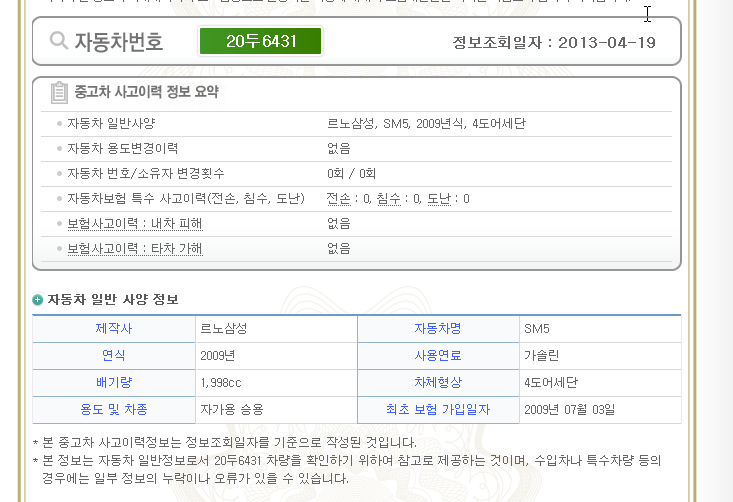733x502 pixels.
Task: Click the value 르노삼성, SM5, 2009년식, 4도어세단
Action: tap(426, 124)
